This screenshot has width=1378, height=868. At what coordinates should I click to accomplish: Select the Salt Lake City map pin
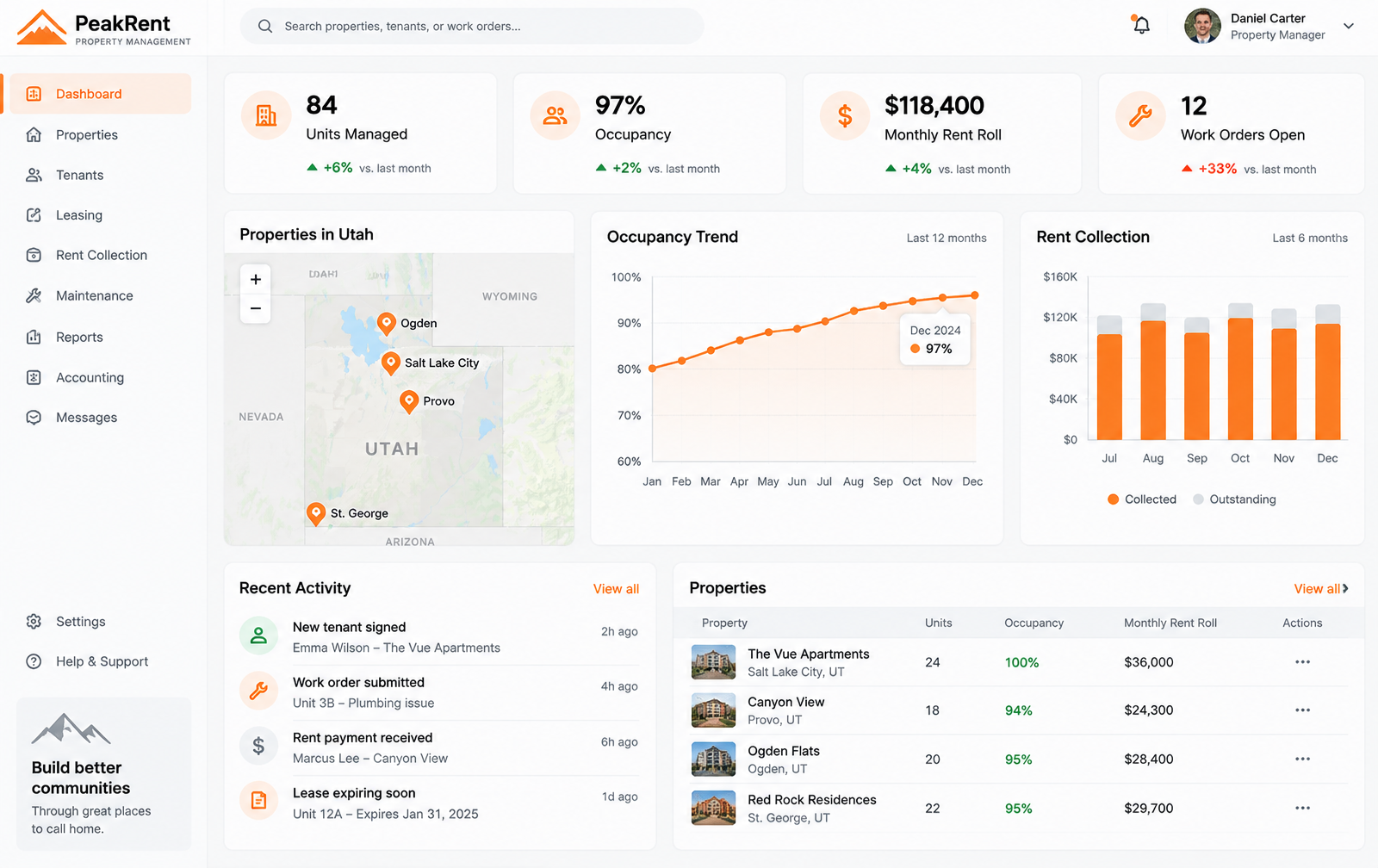pos(391,363)
